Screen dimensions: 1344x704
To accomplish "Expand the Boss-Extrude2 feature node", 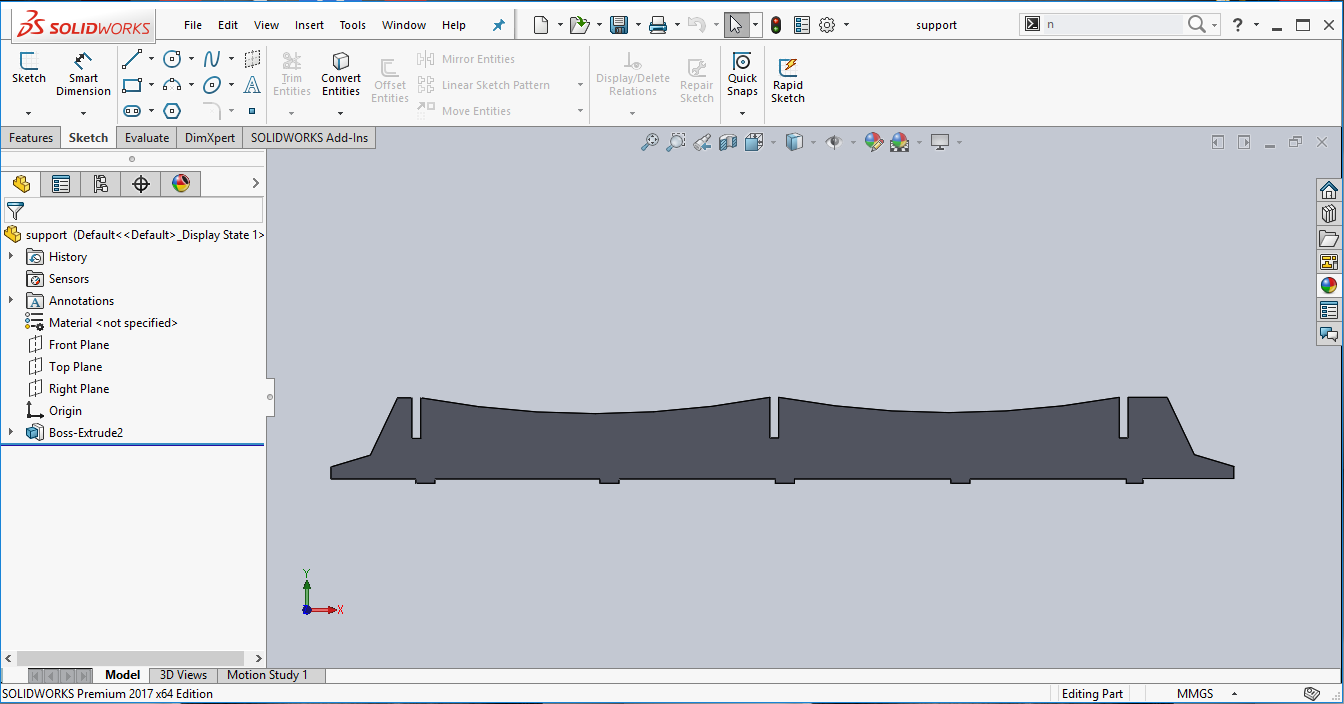I will click(11, 433).
